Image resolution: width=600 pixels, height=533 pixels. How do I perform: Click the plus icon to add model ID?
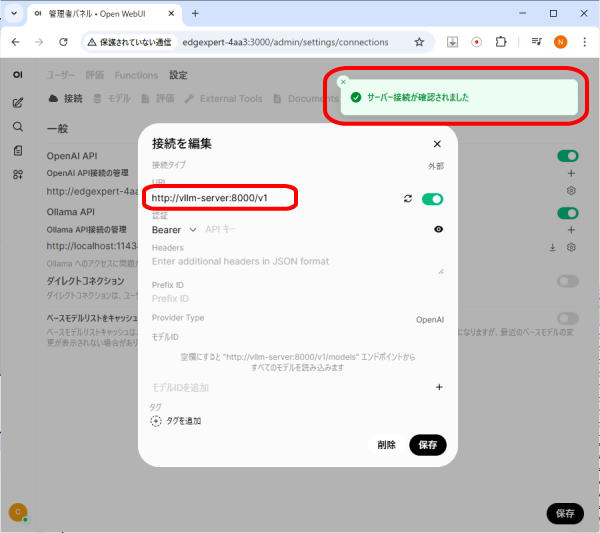click(x=438, y=387)
